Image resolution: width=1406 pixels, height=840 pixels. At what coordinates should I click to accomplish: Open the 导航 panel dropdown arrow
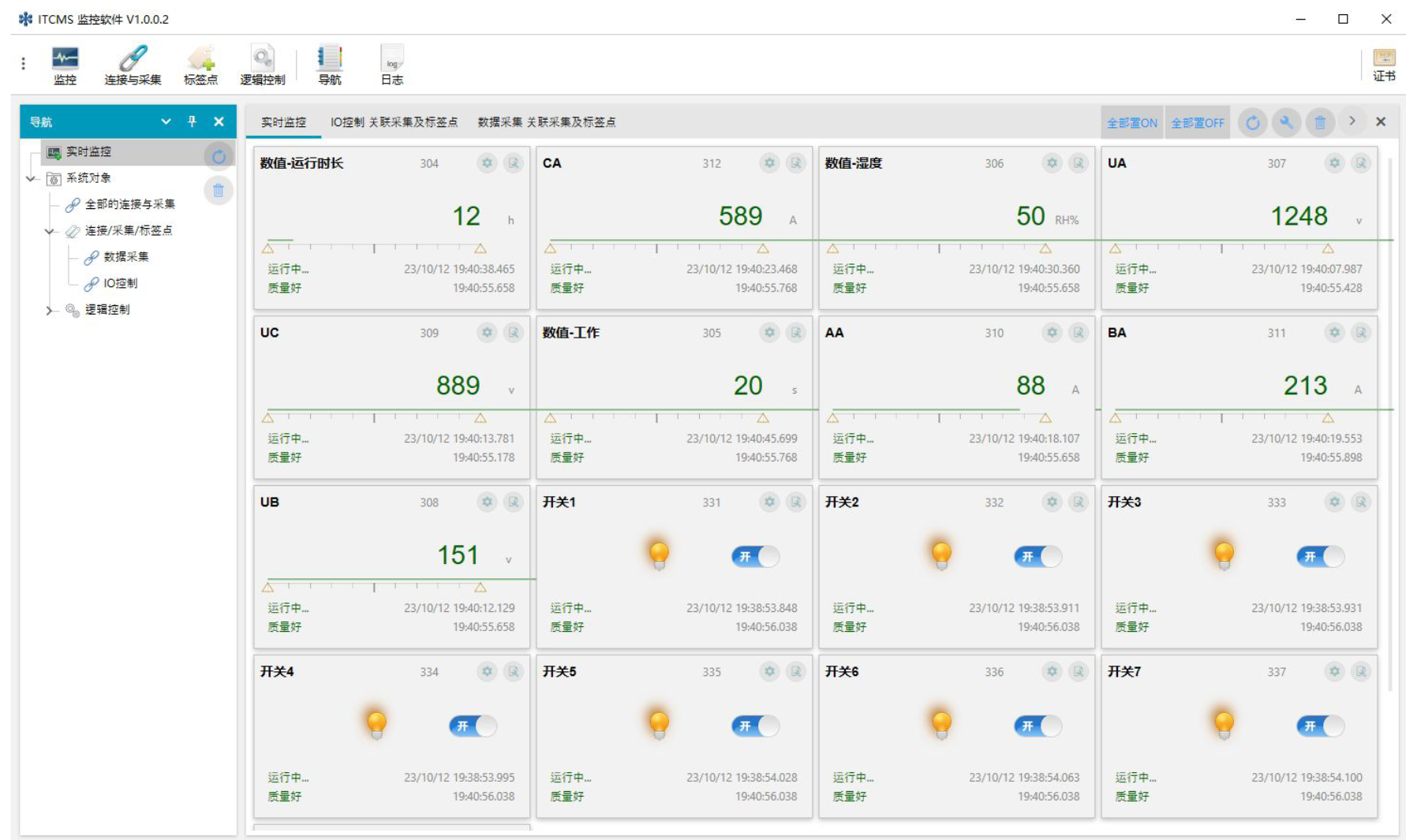tap(166, 121)
